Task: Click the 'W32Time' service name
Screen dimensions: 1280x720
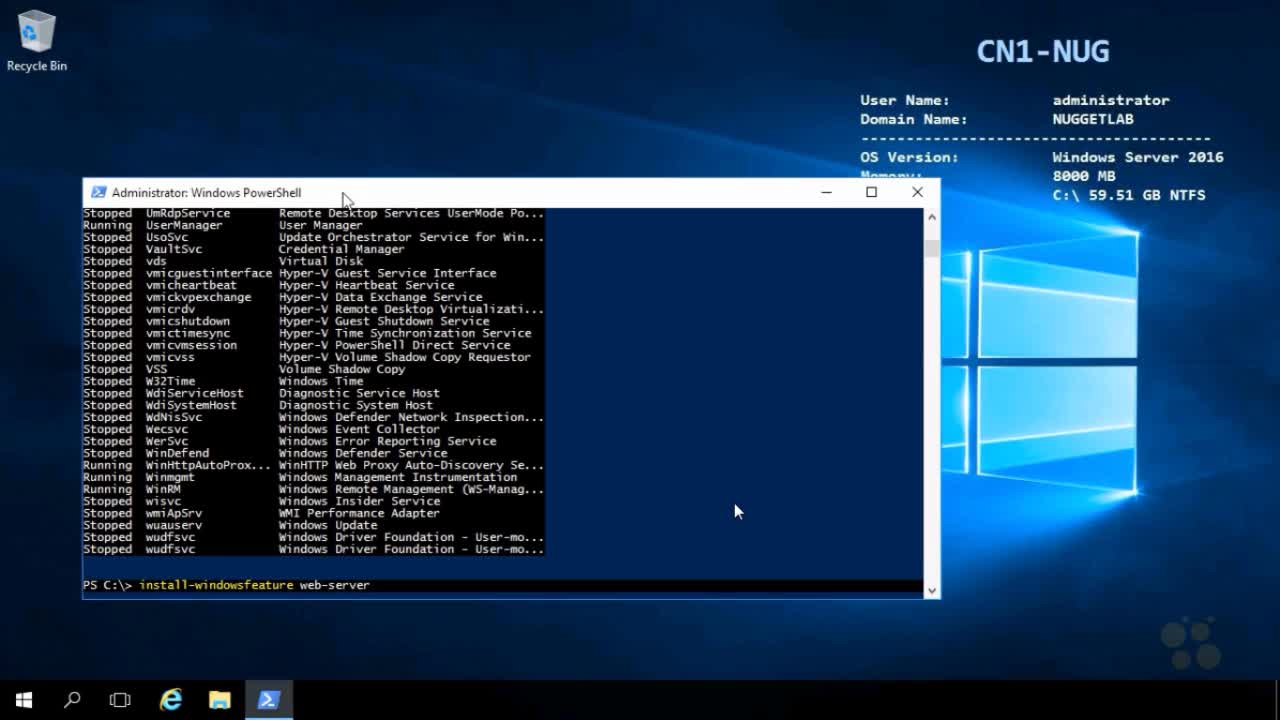Action: tap(171, 381)
